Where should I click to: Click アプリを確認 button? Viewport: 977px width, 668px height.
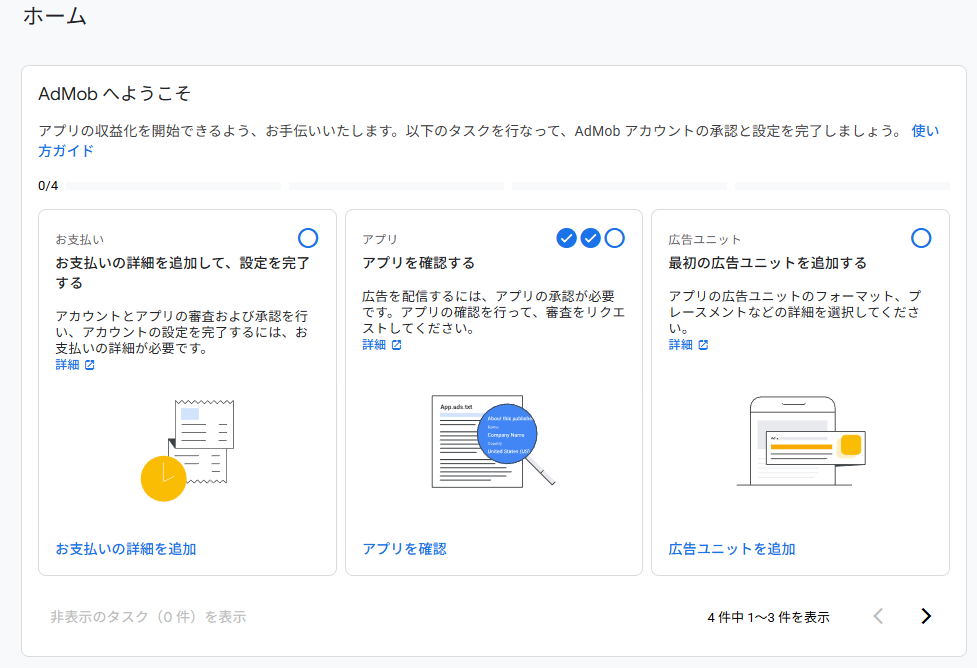point(404,549)
